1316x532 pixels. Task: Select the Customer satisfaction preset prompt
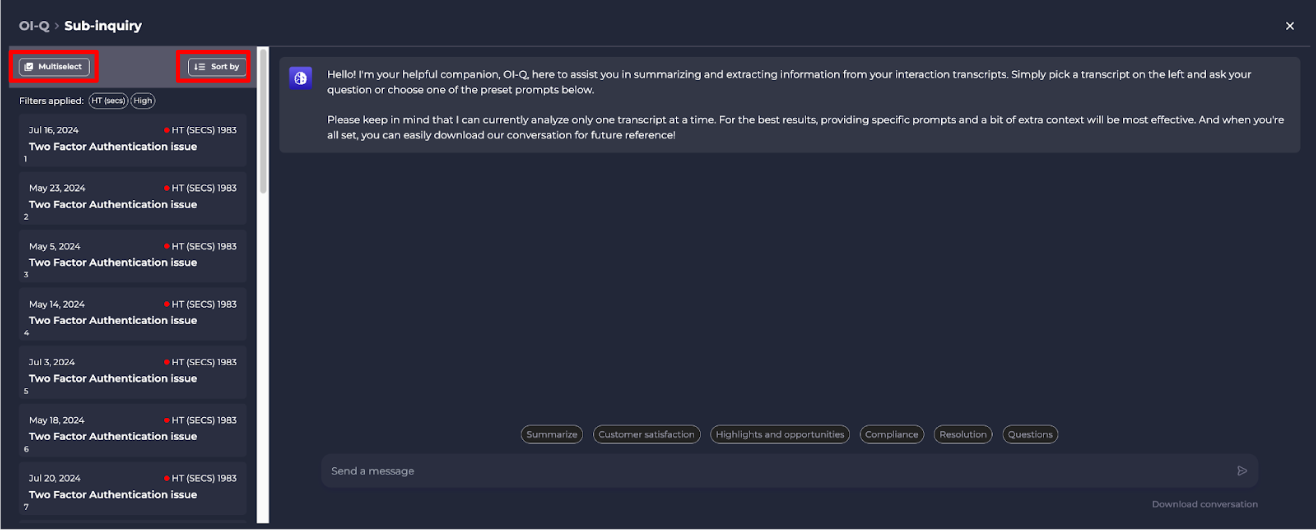[646, 435]
